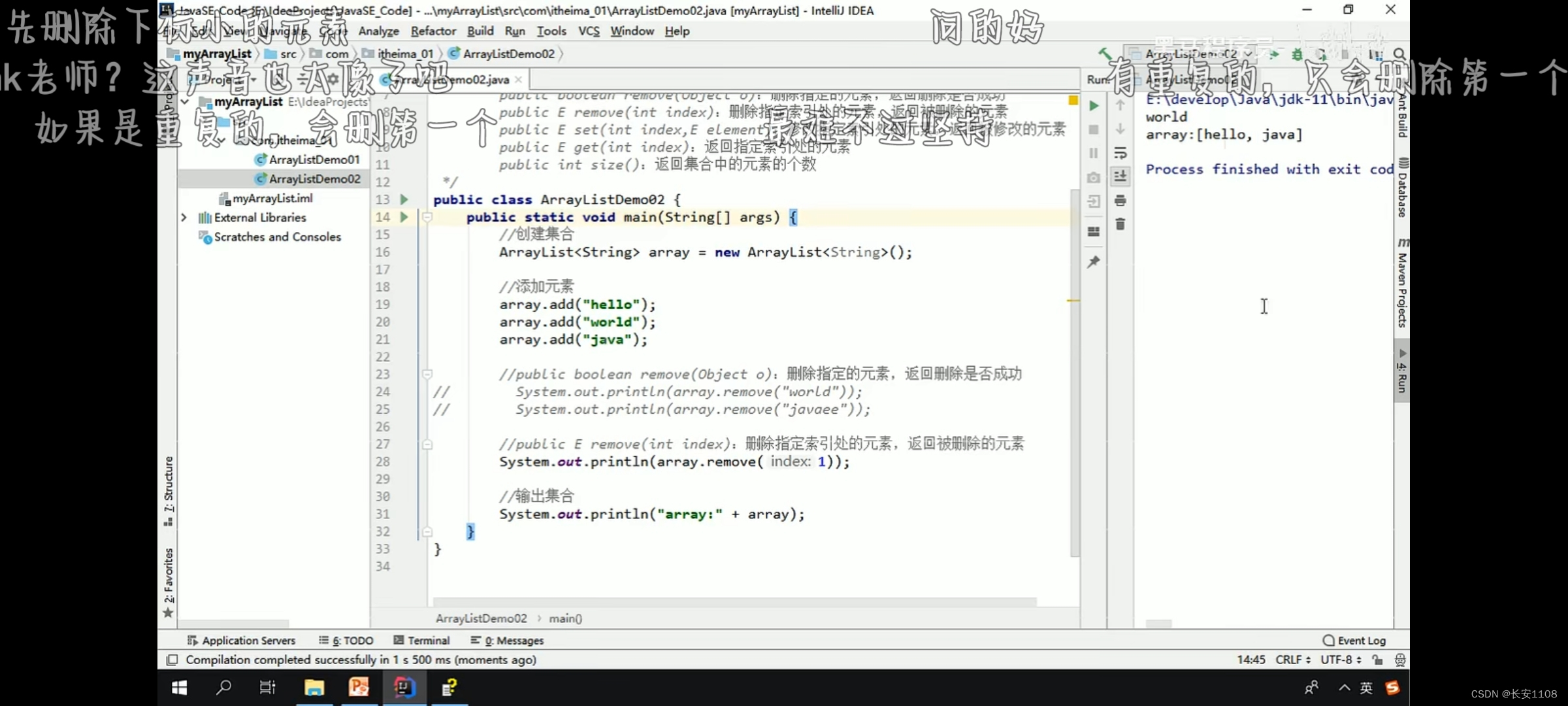Screen dimensions: 1568x706
Task: Click the Windows taskbar search icon
Action: pos(223,687)
